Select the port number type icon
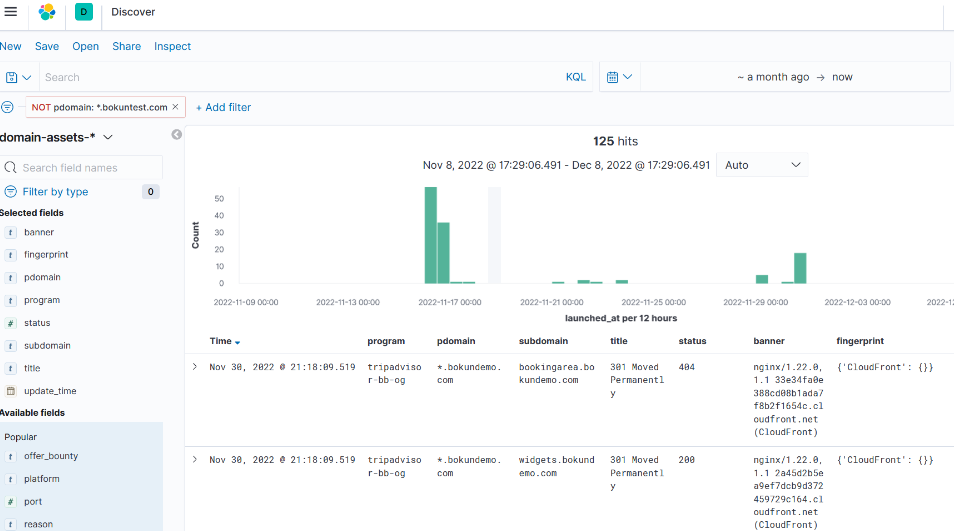 pyautogui.click(x=10, y=502)
